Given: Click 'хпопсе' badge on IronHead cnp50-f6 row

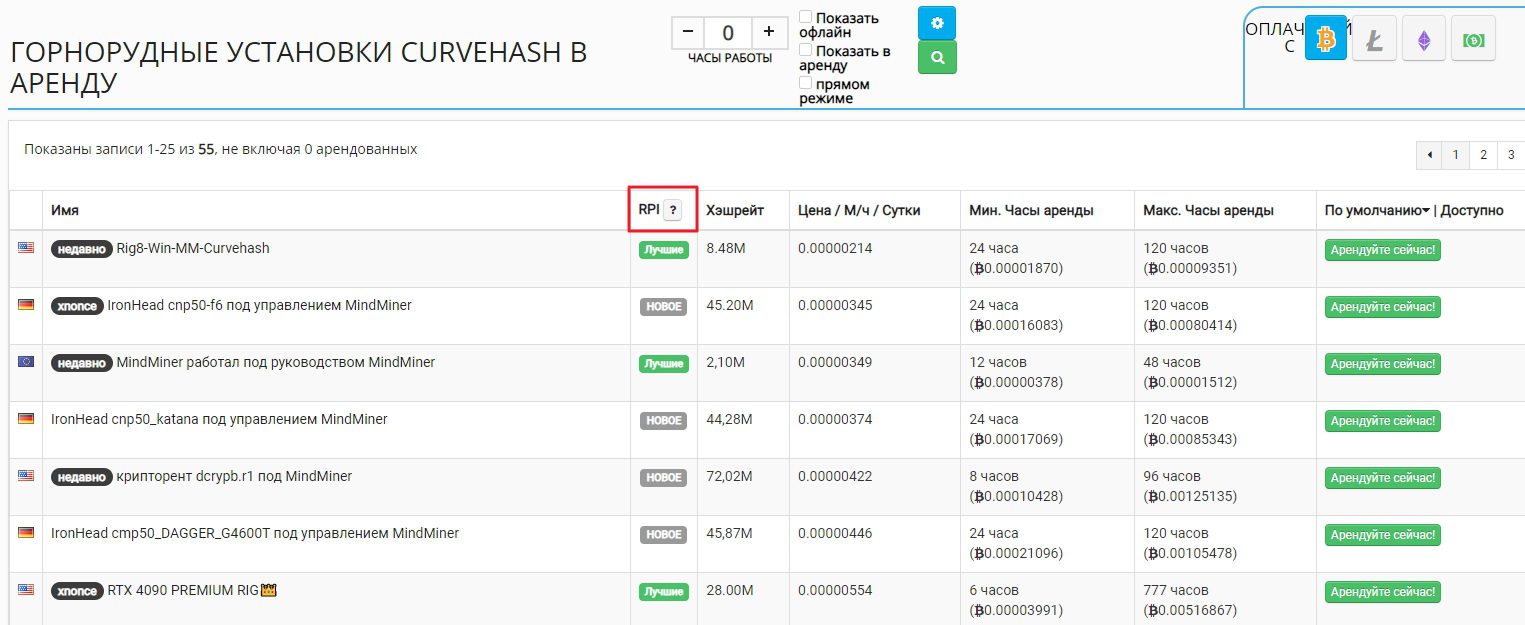Looking at the screenshot, I should [x=77, y=306].
